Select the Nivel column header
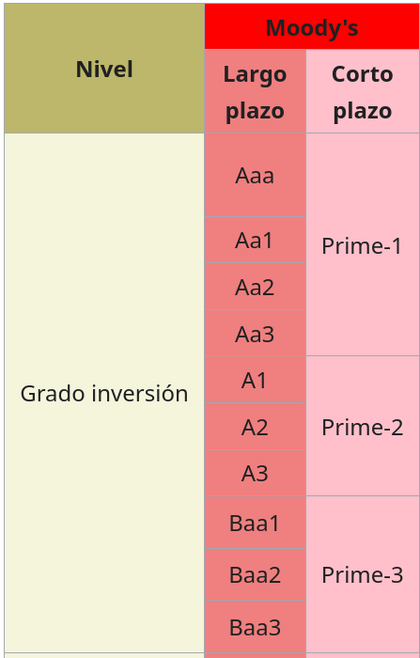420x658 pixels. tap(104, 68)
